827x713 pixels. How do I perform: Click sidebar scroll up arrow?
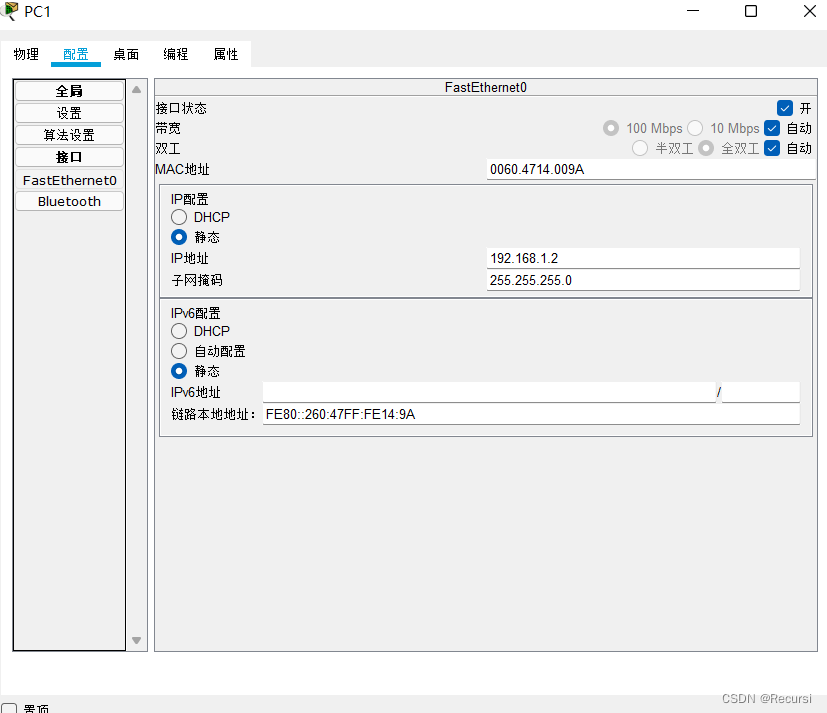coord(137,90)
